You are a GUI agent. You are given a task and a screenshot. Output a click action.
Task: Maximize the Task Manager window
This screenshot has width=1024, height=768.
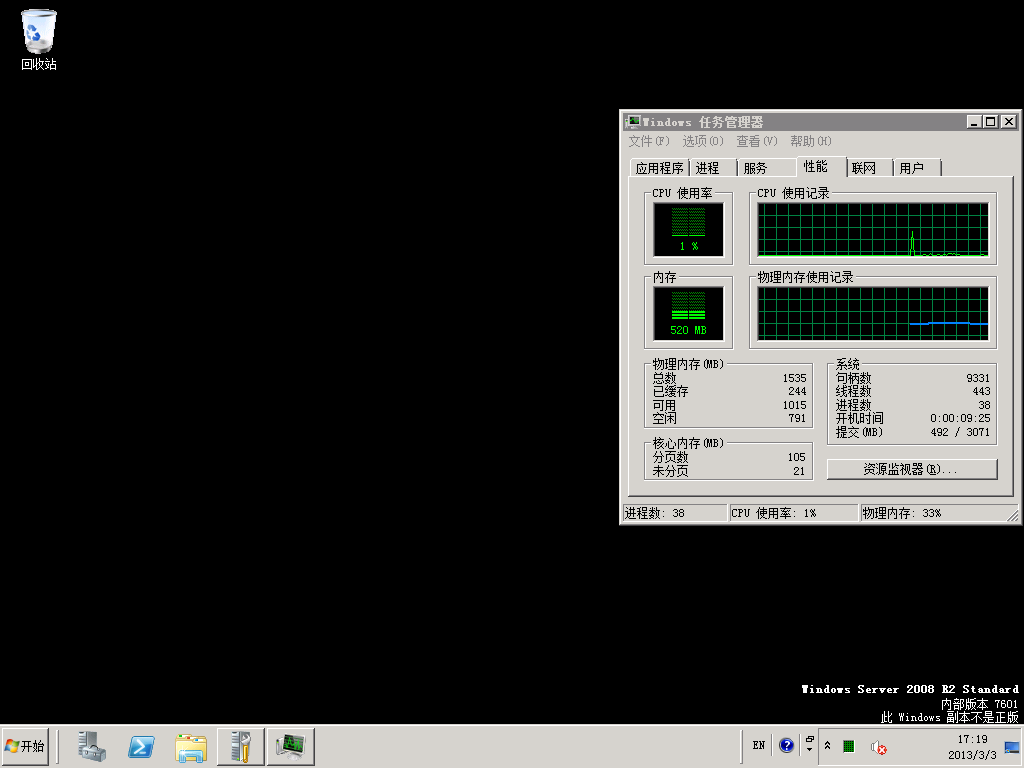pyautogui.click(x=990, y=121)
